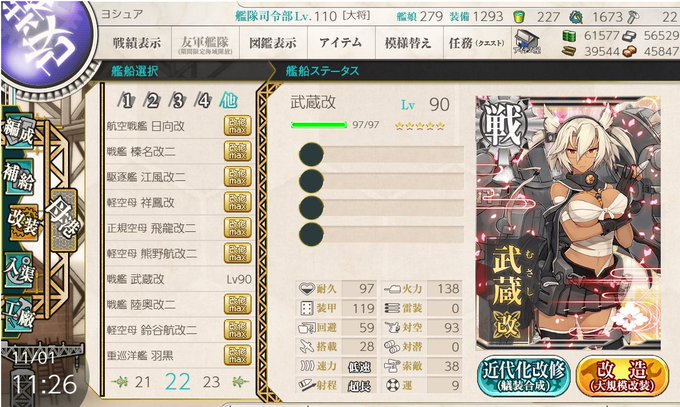This screenshot has width=680, height=407.
Task: Go to previous ship list page arrow
Action: (120, 382)
